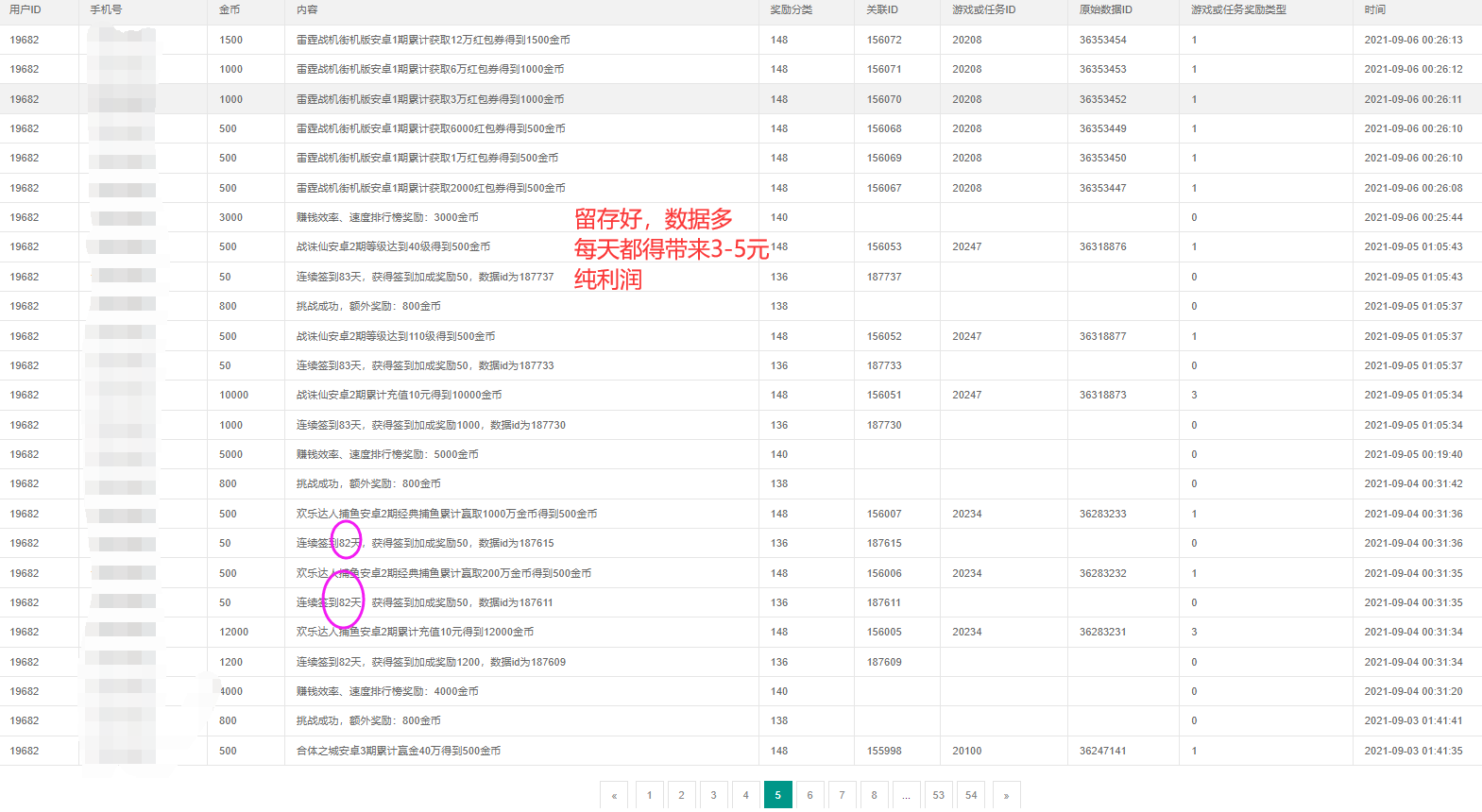Switch to page 6 of records
The width and height of the screenshot is (1482, 812).
[x=809, y=795]
